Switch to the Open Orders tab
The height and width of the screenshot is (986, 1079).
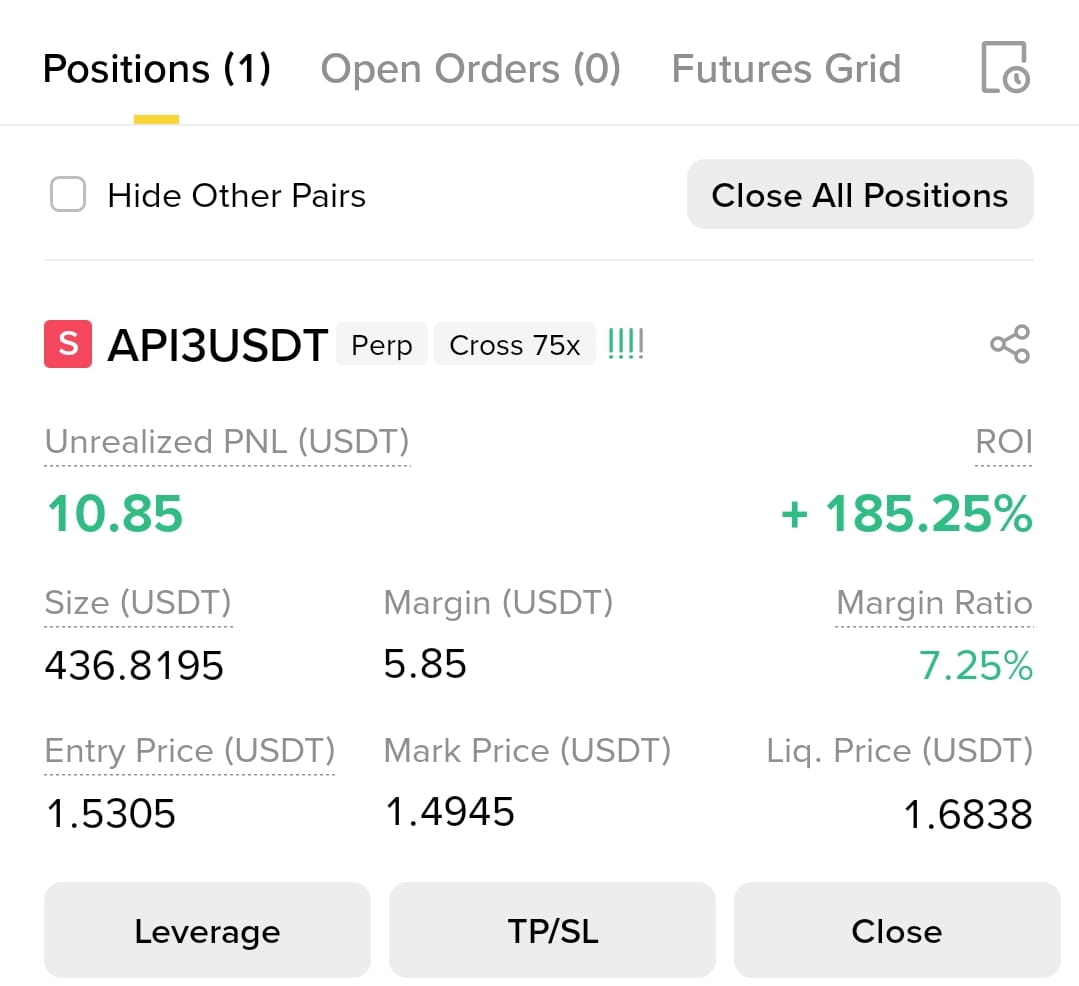471,69
